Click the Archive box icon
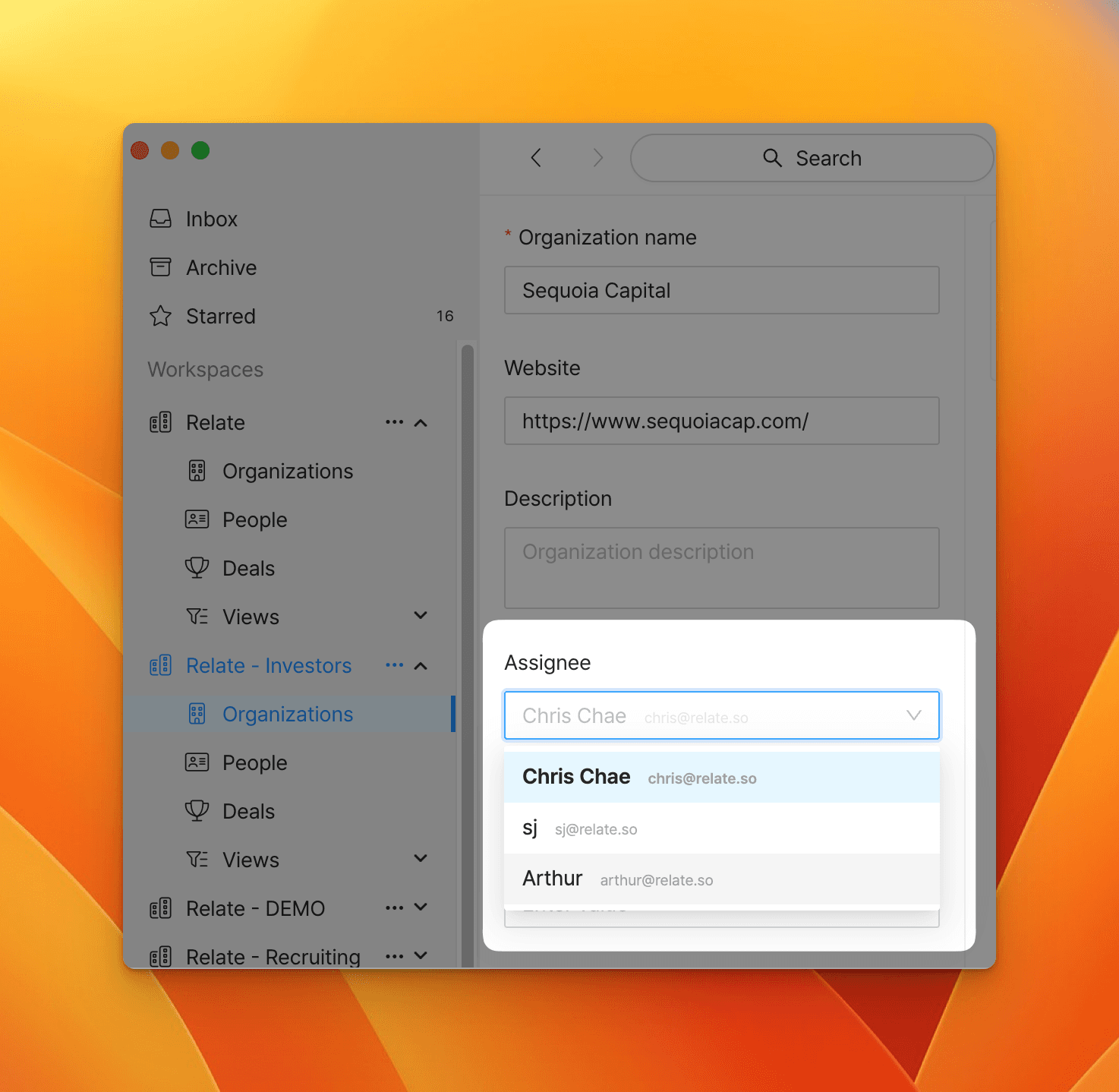Image resolution: width=1119 pixels, height=1092 pixels. (x=160, y=267)
